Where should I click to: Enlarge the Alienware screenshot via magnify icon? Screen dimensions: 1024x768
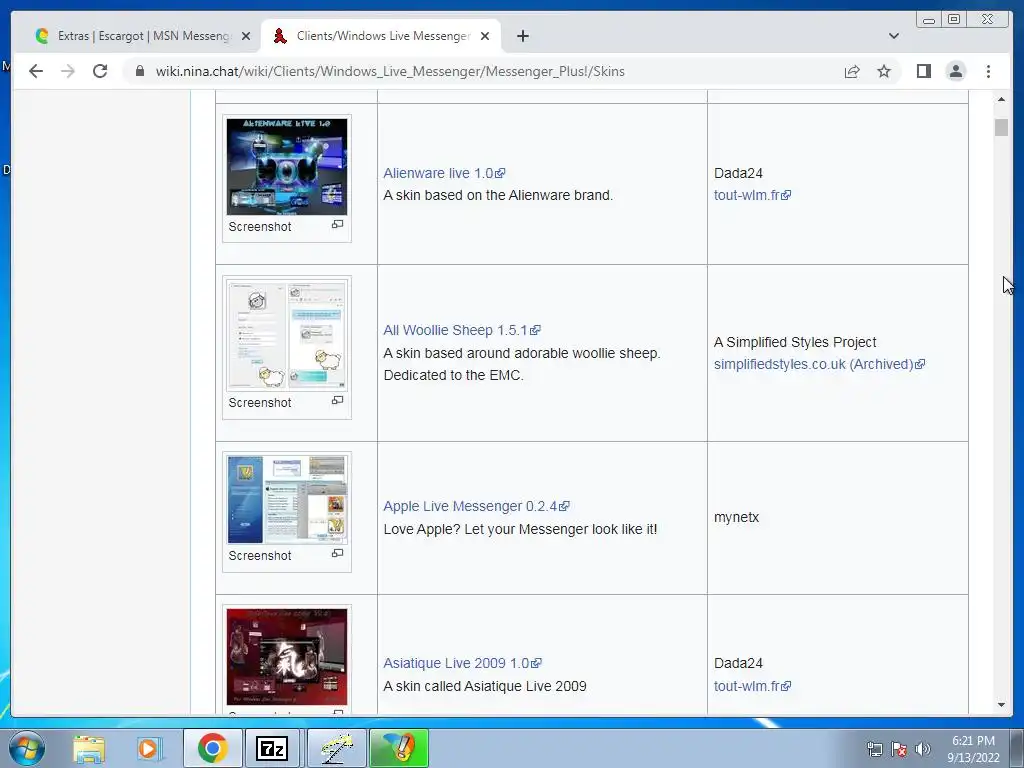click(x=337, y=224)
